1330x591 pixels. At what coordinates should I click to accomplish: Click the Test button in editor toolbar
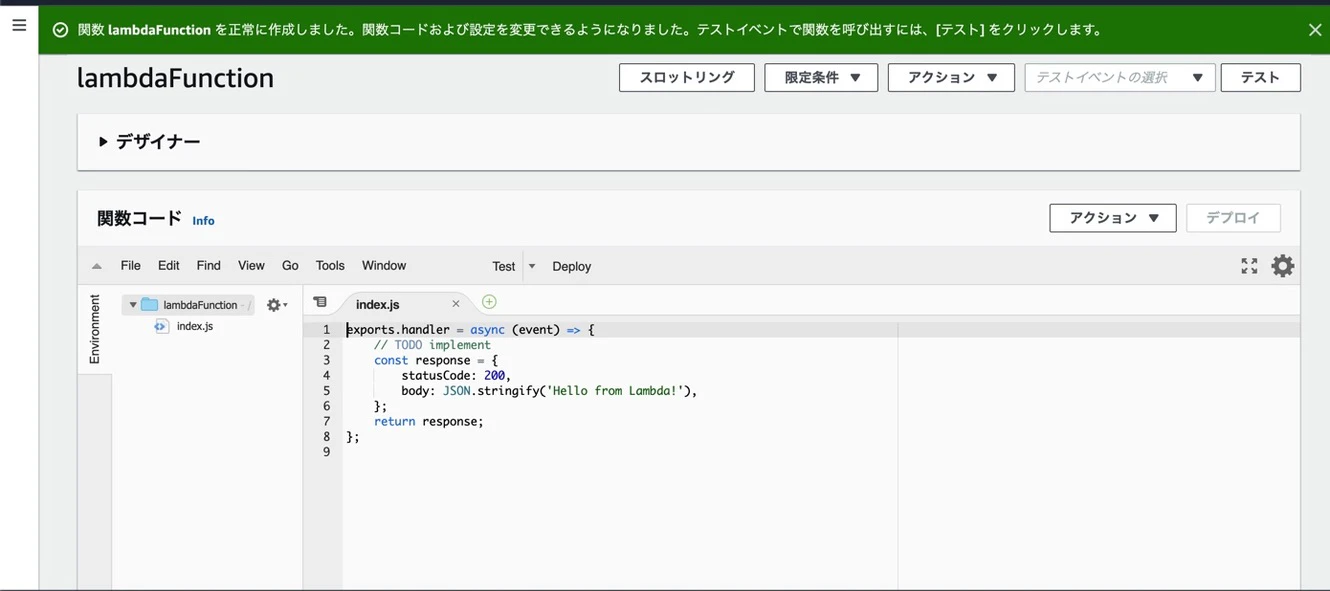pos(504,267)
